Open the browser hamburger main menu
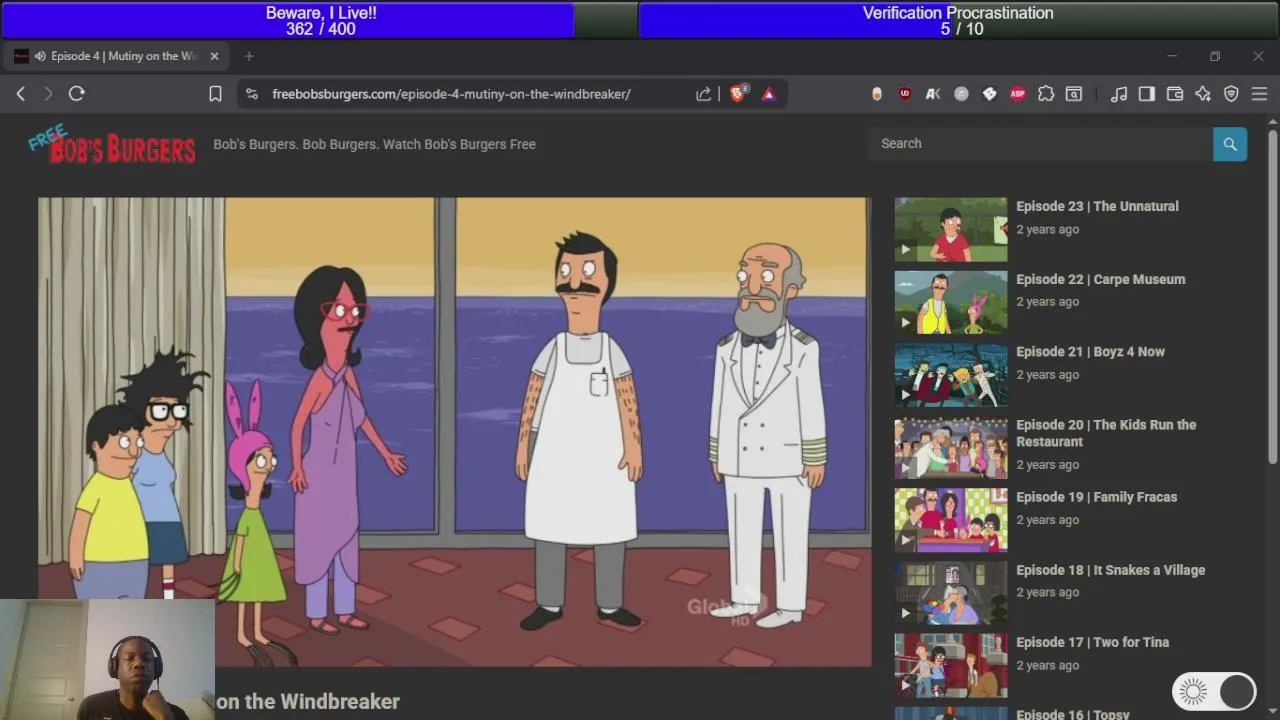This screenshot has height=720, width=1280. [x=1259, y=94]
